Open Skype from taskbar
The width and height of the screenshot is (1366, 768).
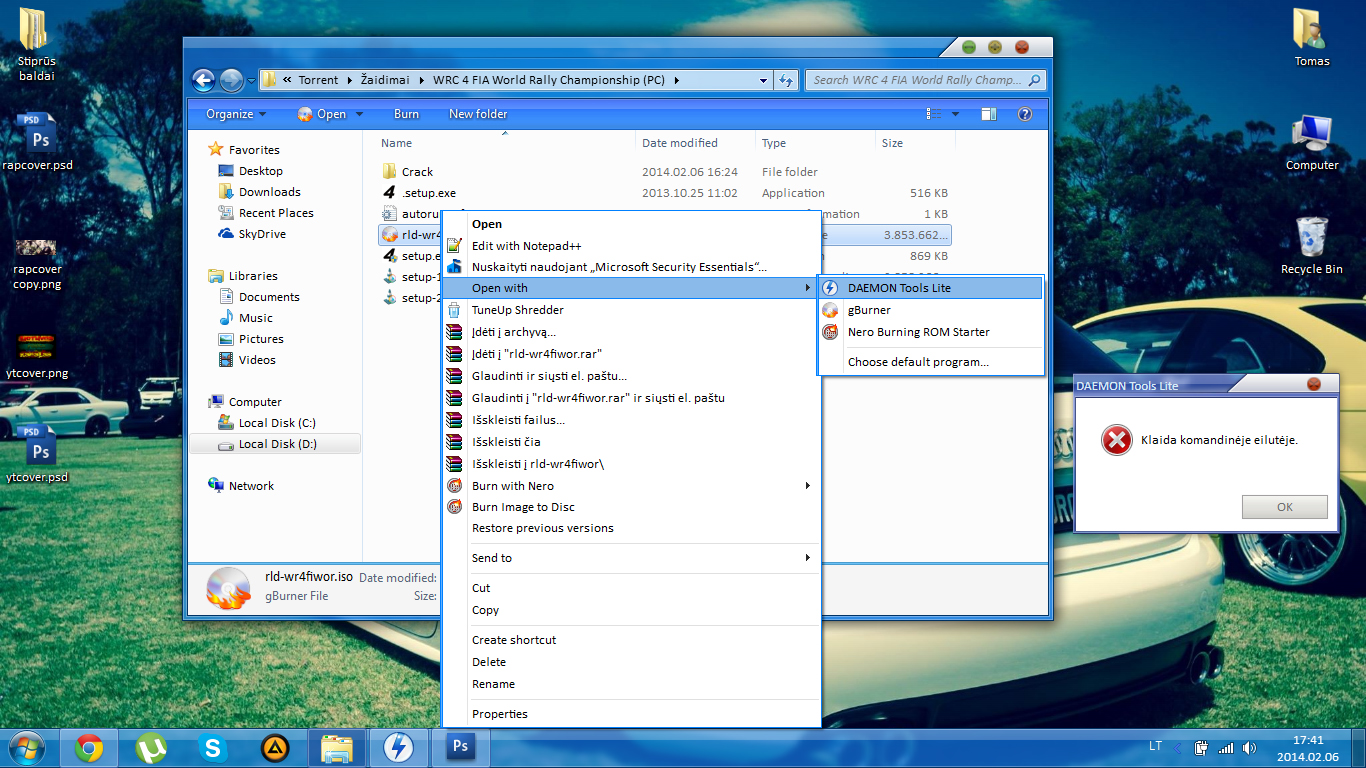pyautogui.click(x=212, y=747)
